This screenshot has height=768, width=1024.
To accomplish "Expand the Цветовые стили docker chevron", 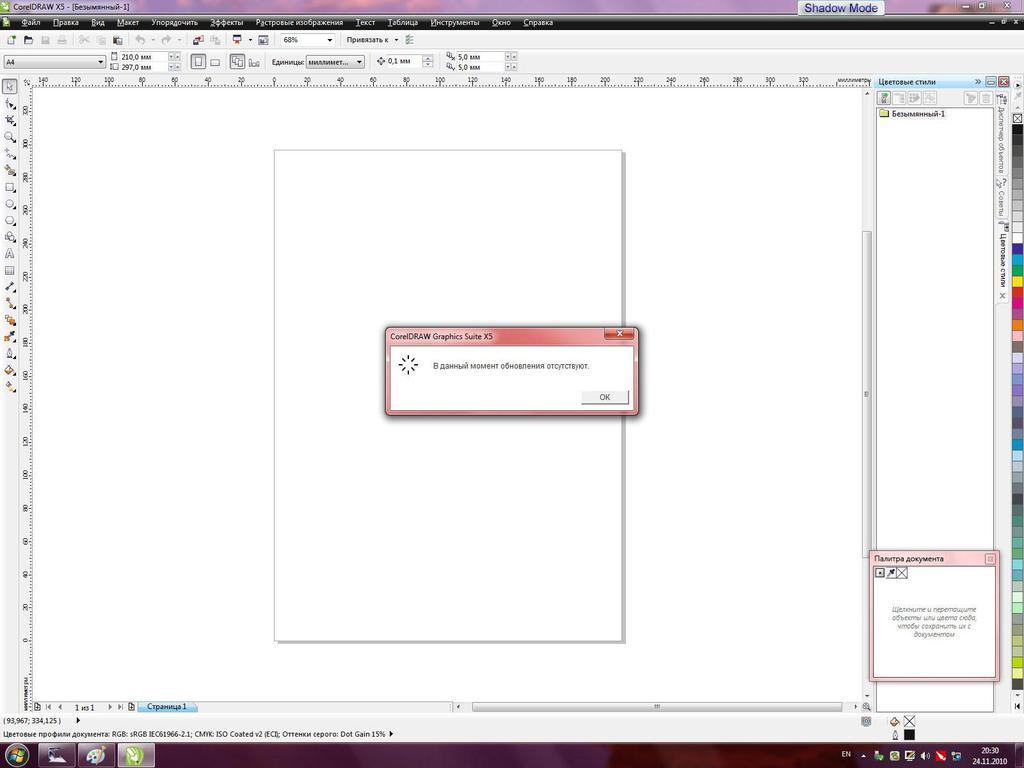I will tap(978, 82).
